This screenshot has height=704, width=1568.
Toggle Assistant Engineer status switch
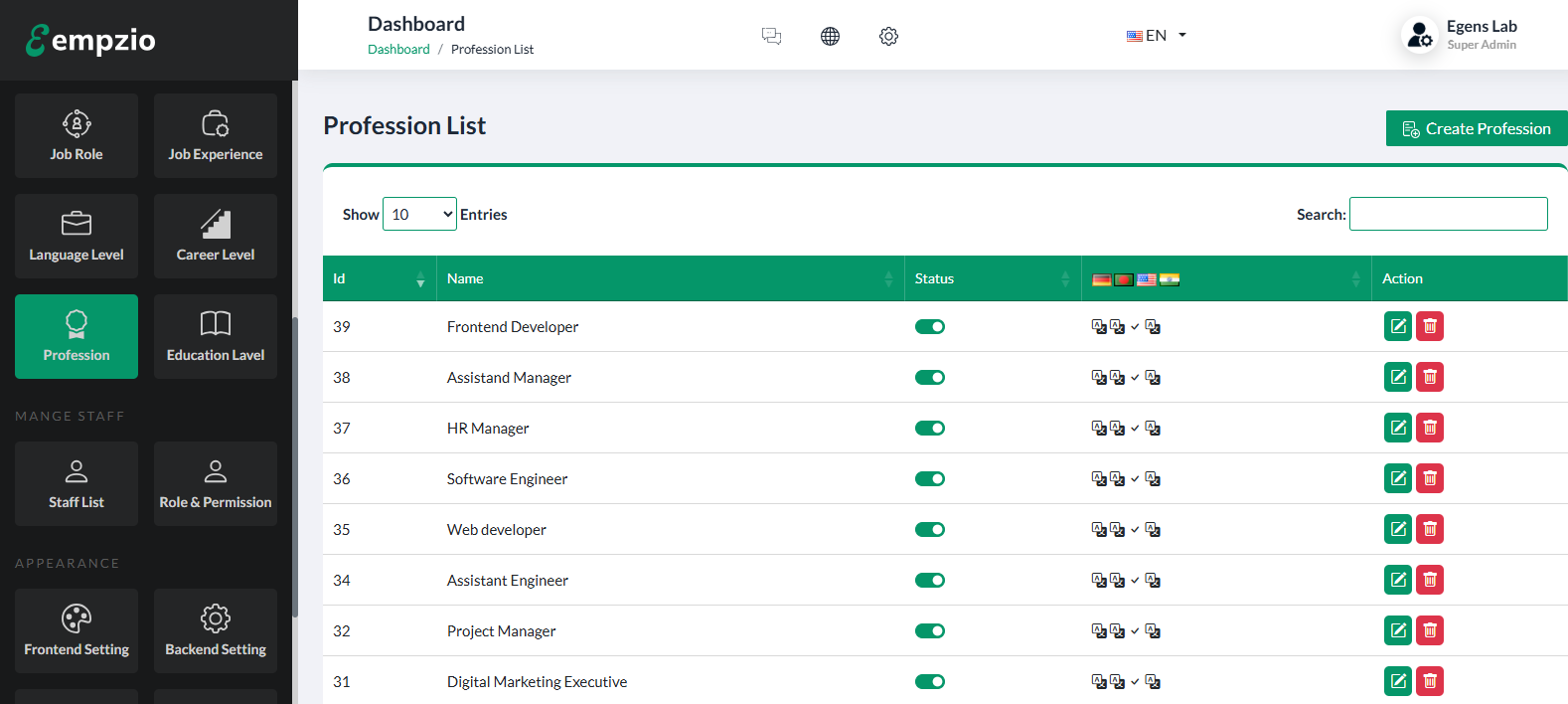929,581
